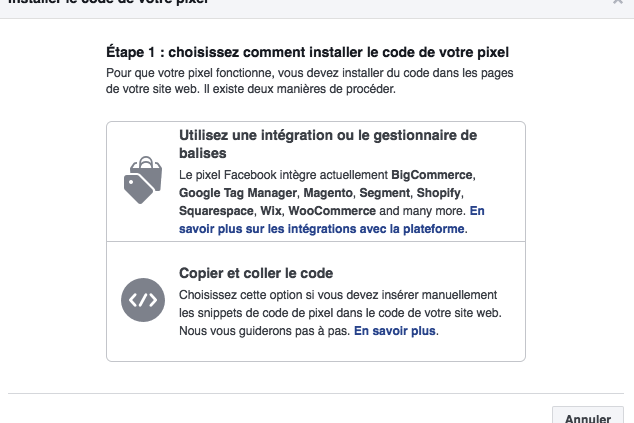The image size is (634, 423).
Task: Click the bold Google Tag Manager text
Action: tap(238, 193)
